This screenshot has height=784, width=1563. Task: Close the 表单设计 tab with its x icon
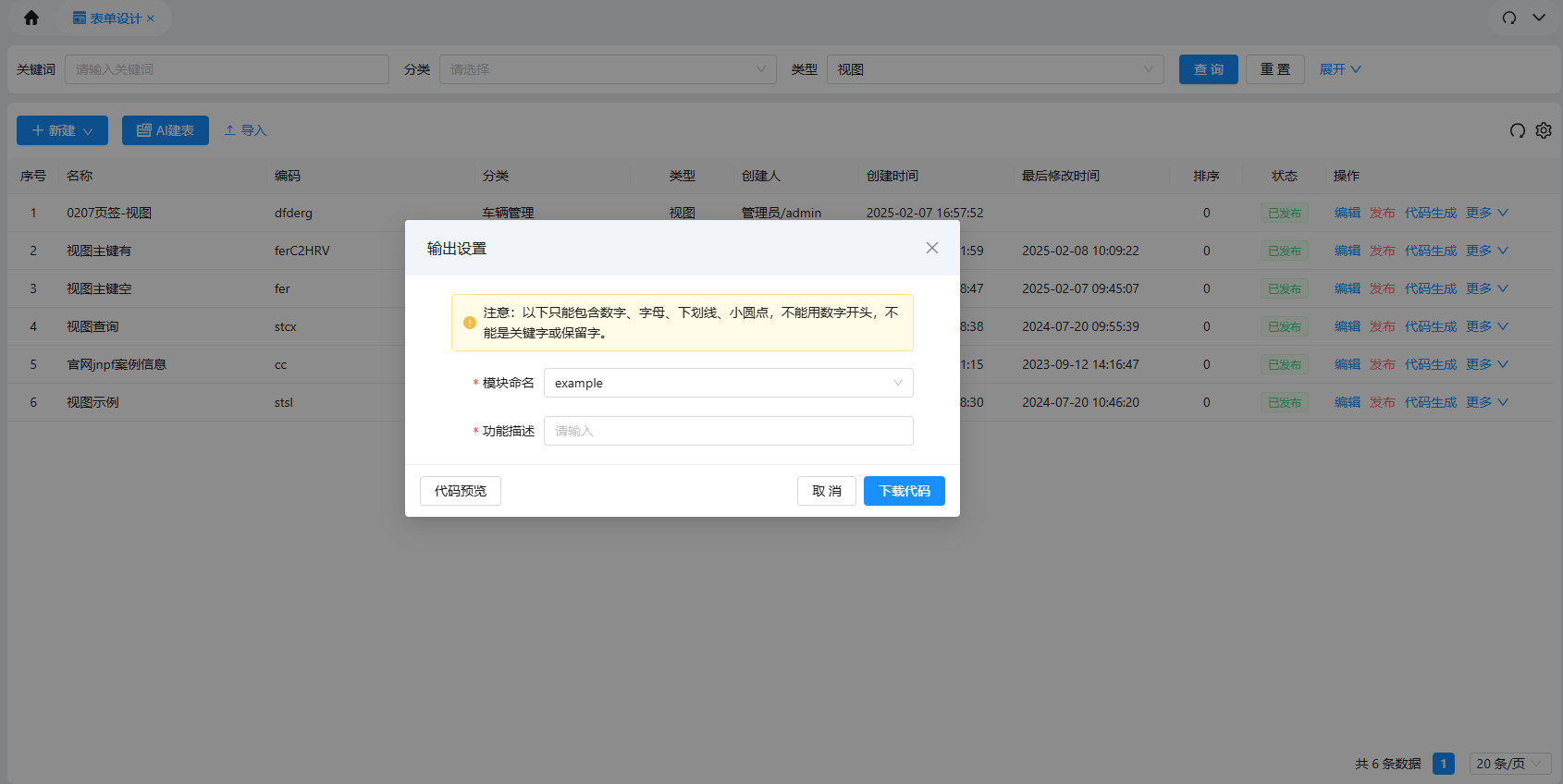click(151, 18)
